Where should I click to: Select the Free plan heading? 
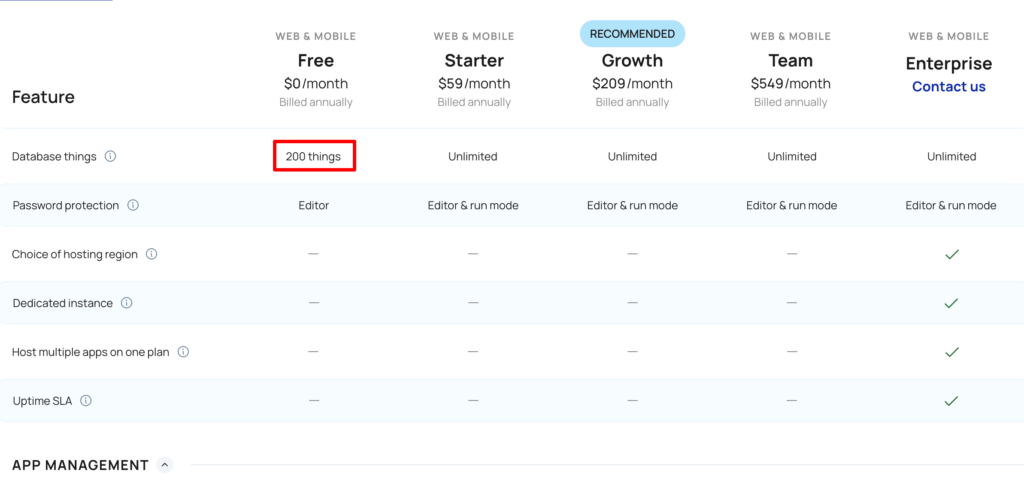[315, 61]
